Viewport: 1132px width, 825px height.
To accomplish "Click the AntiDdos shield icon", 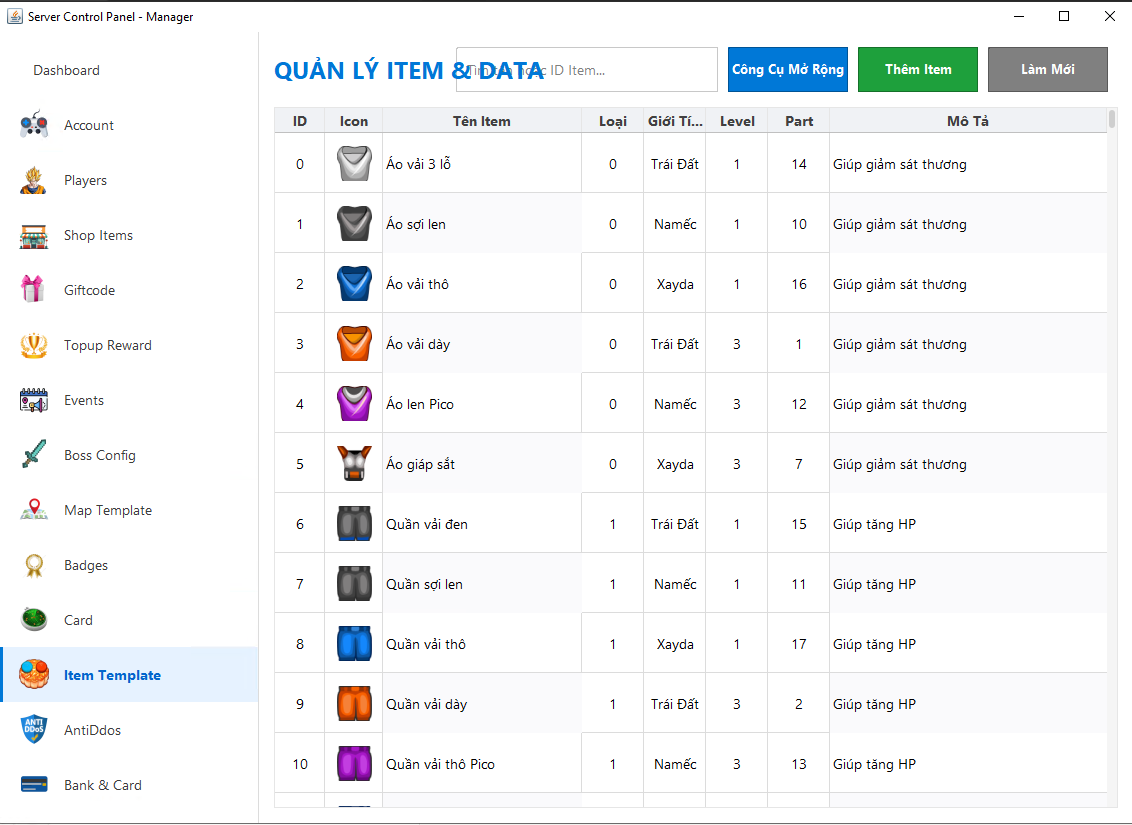I will pos(34,729).
